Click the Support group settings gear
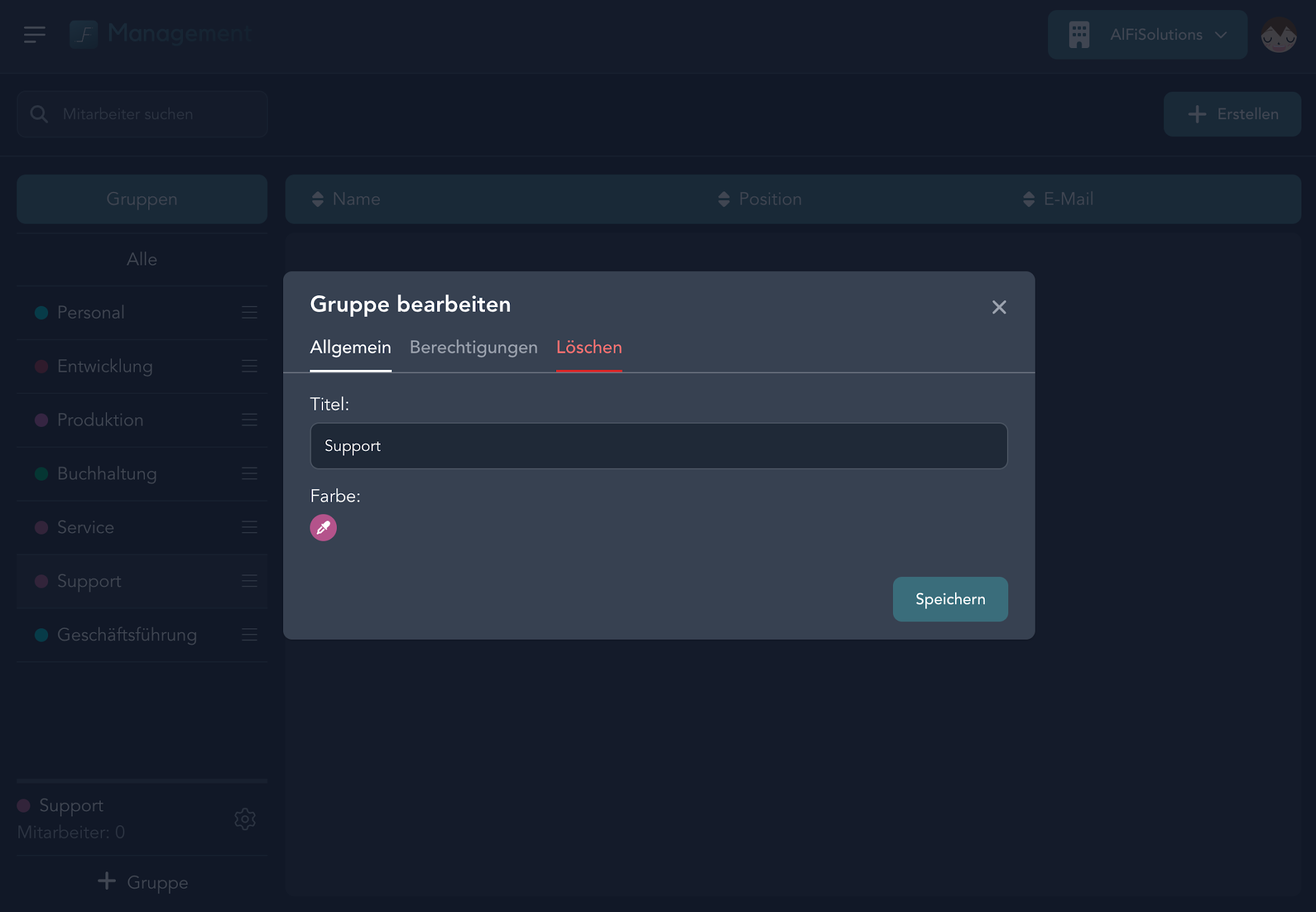The height and width of the screenshot is (912, 1316). (245, 819)
